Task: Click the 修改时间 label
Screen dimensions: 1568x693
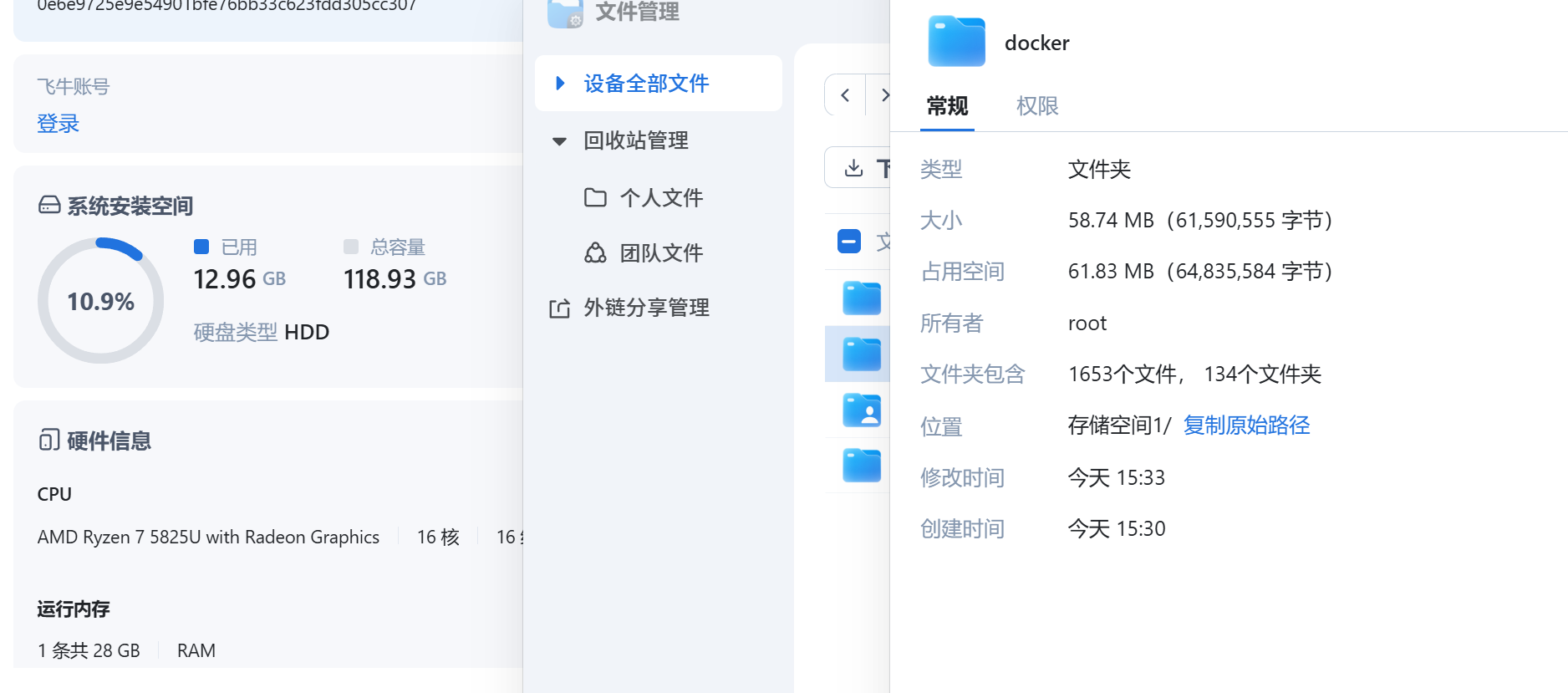Action: (962, 478)
